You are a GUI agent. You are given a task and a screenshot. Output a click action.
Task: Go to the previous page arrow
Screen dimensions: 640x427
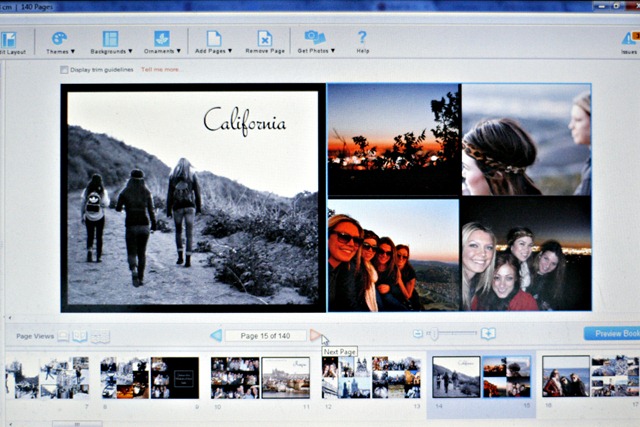pyautogui.click(x=216, y=335)
